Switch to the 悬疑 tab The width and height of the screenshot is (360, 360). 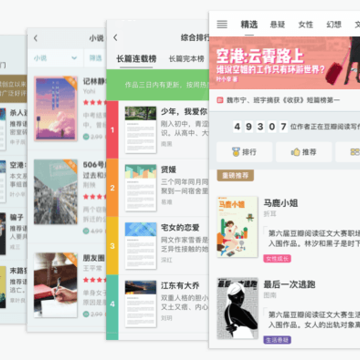pos(277,24)
